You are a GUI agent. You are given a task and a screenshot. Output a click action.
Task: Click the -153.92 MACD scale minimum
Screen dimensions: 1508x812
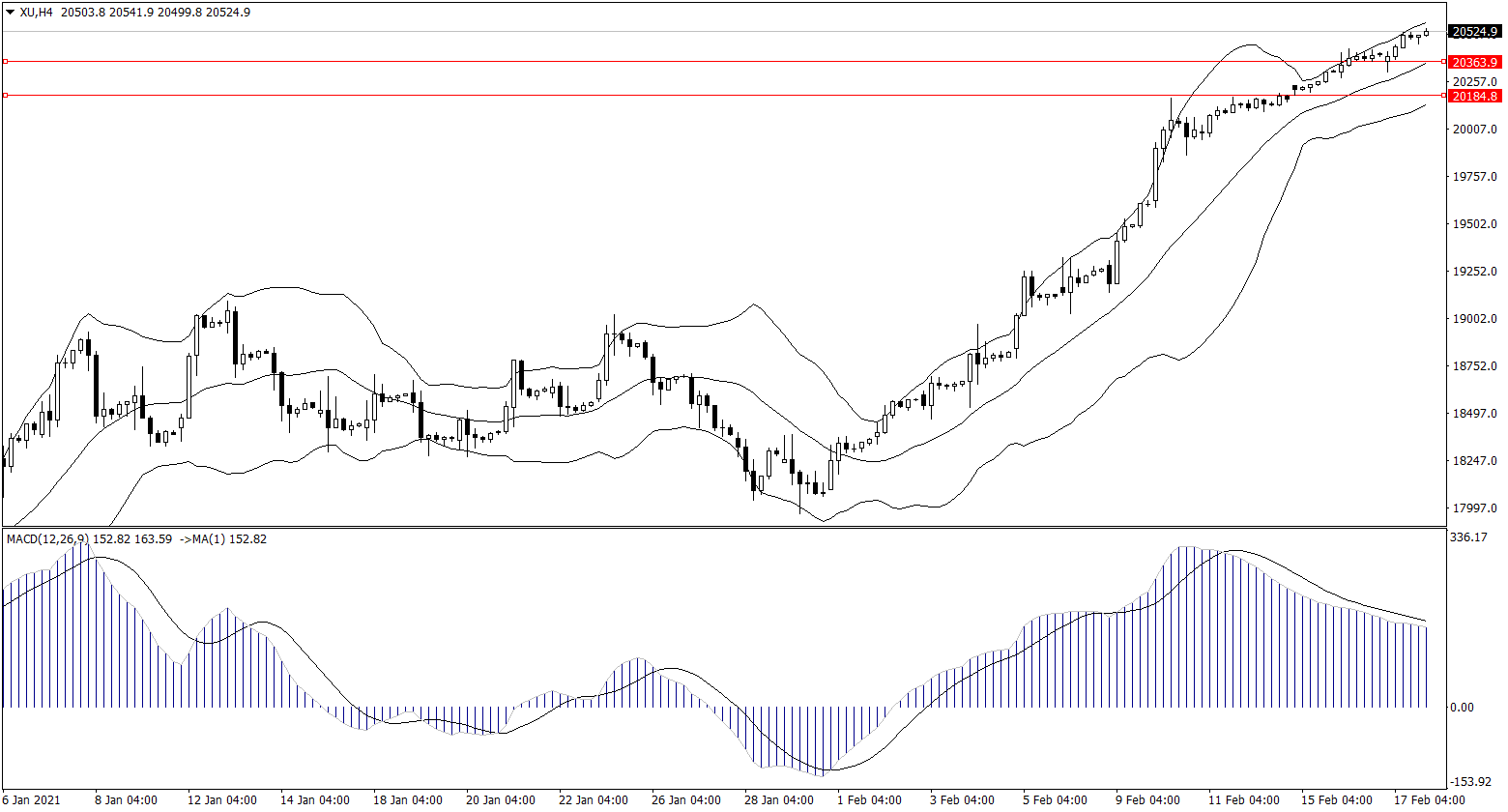click(1472, 782)
